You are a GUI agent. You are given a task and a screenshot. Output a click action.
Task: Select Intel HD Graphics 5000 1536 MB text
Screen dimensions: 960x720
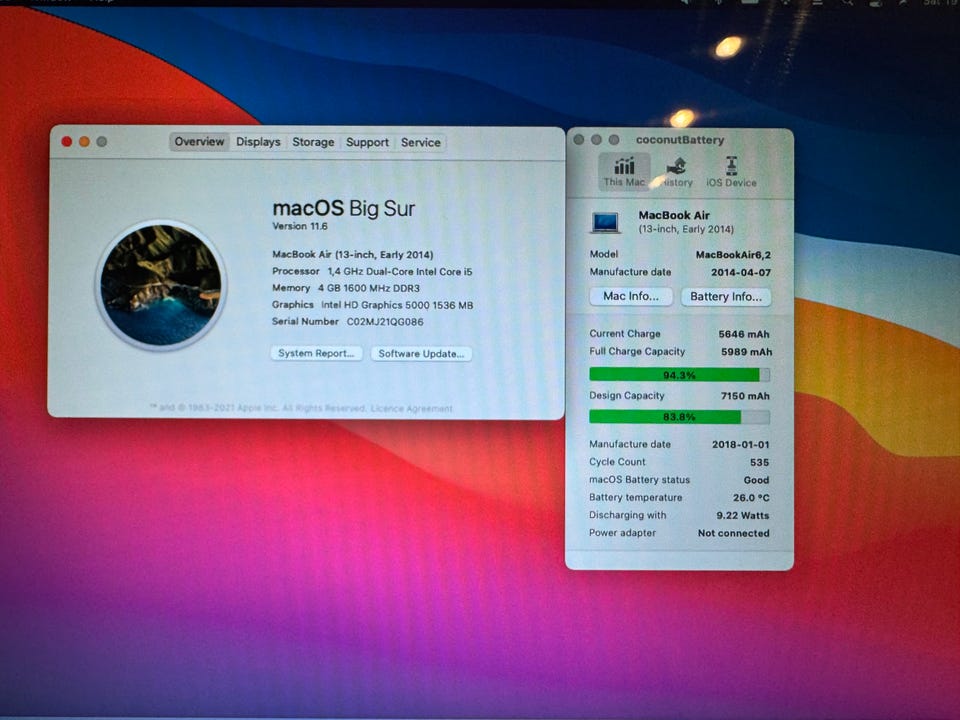[397, 305]
